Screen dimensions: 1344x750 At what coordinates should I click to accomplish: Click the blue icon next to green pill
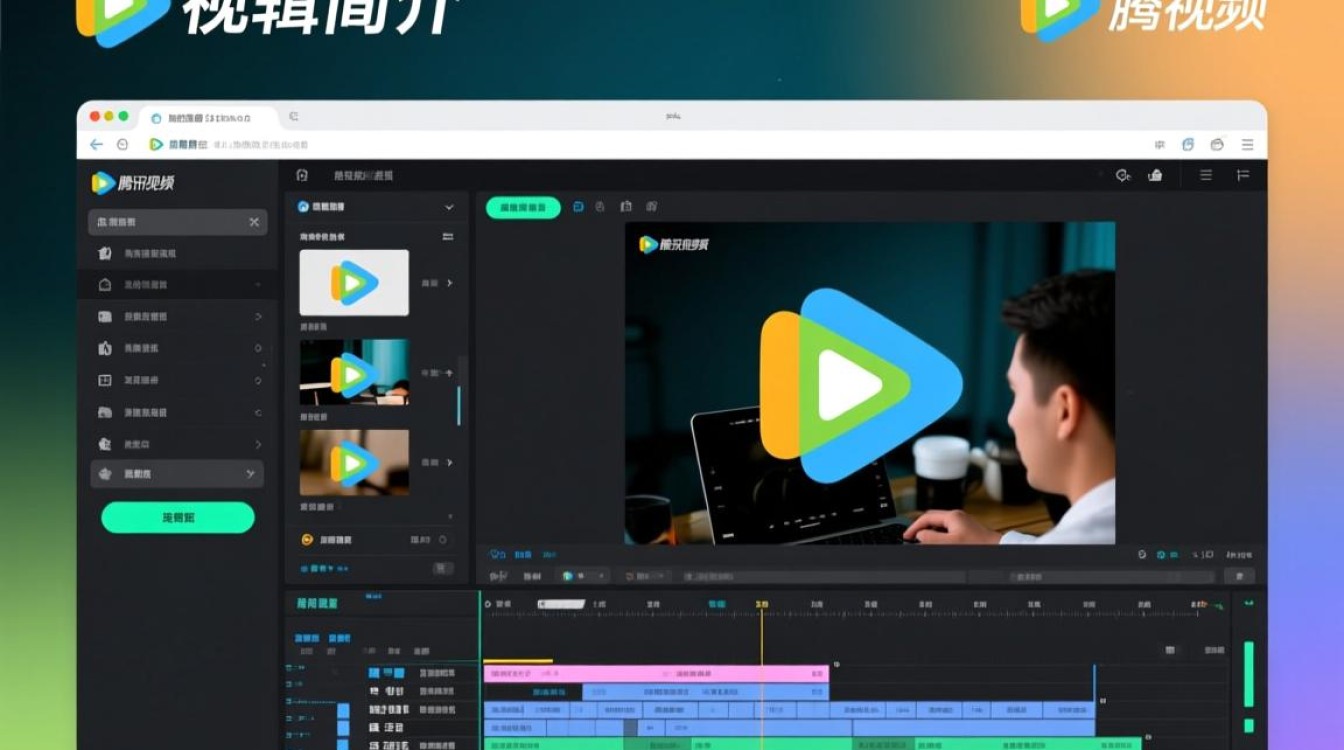coord(578,207)
